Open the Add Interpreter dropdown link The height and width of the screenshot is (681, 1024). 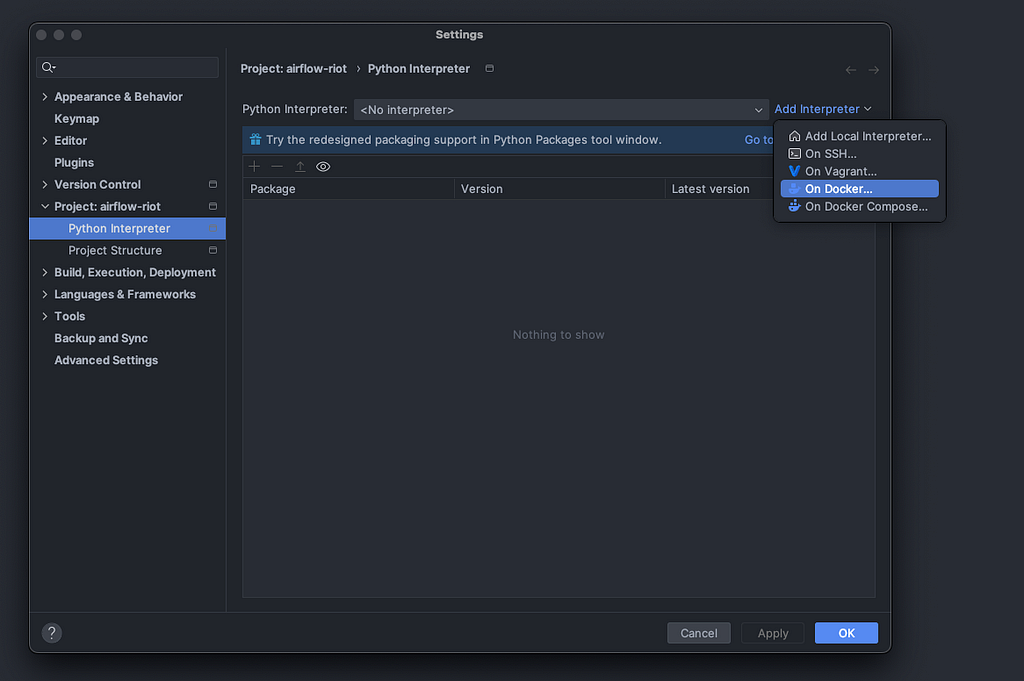[822, 109]
